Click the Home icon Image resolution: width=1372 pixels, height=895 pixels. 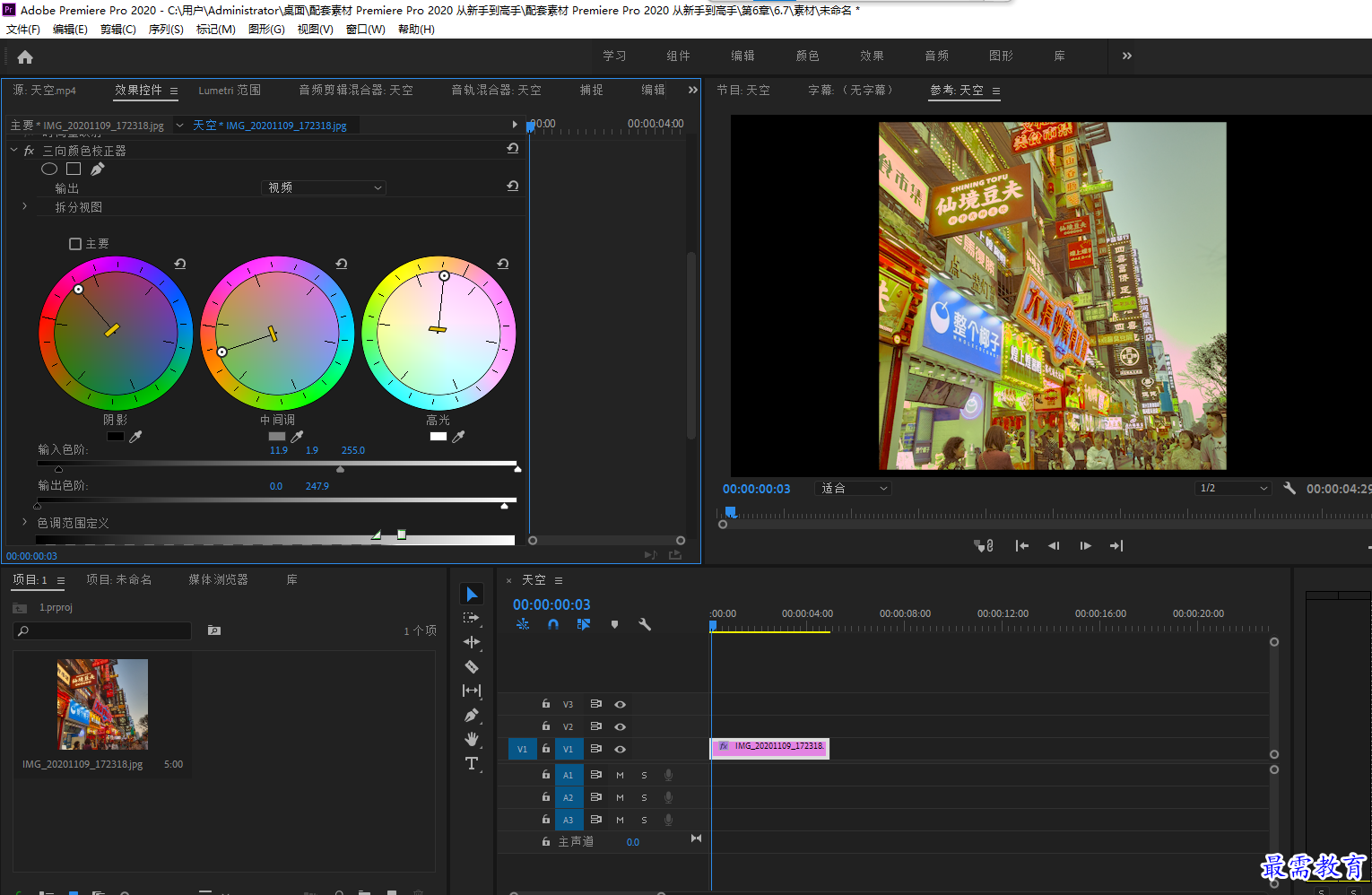25,56
